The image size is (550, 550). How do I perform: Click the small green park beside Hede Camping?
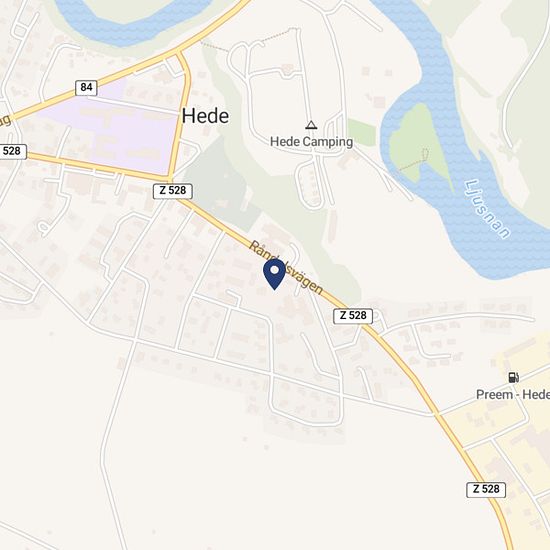[362, 133]
